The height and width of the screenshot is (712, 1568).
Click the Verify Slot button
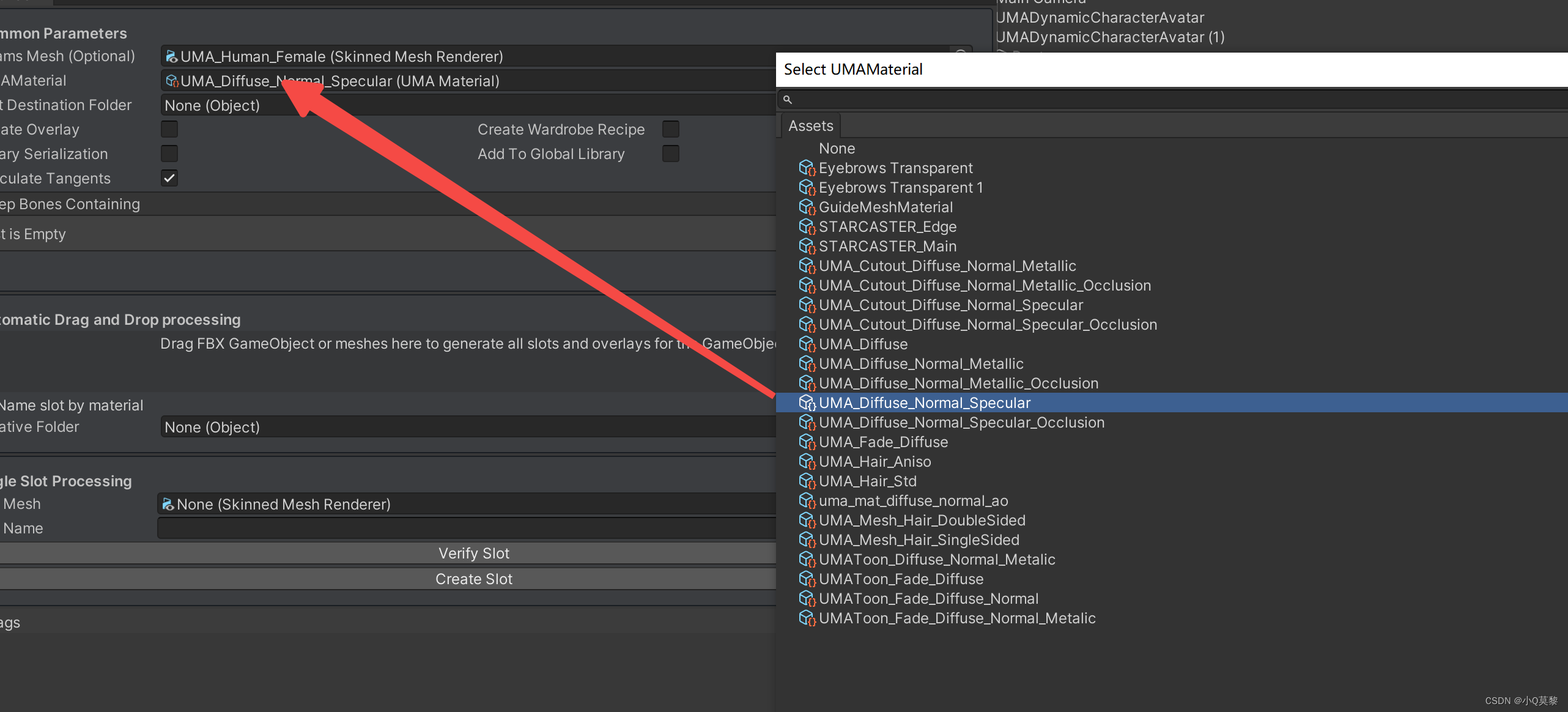474,553
